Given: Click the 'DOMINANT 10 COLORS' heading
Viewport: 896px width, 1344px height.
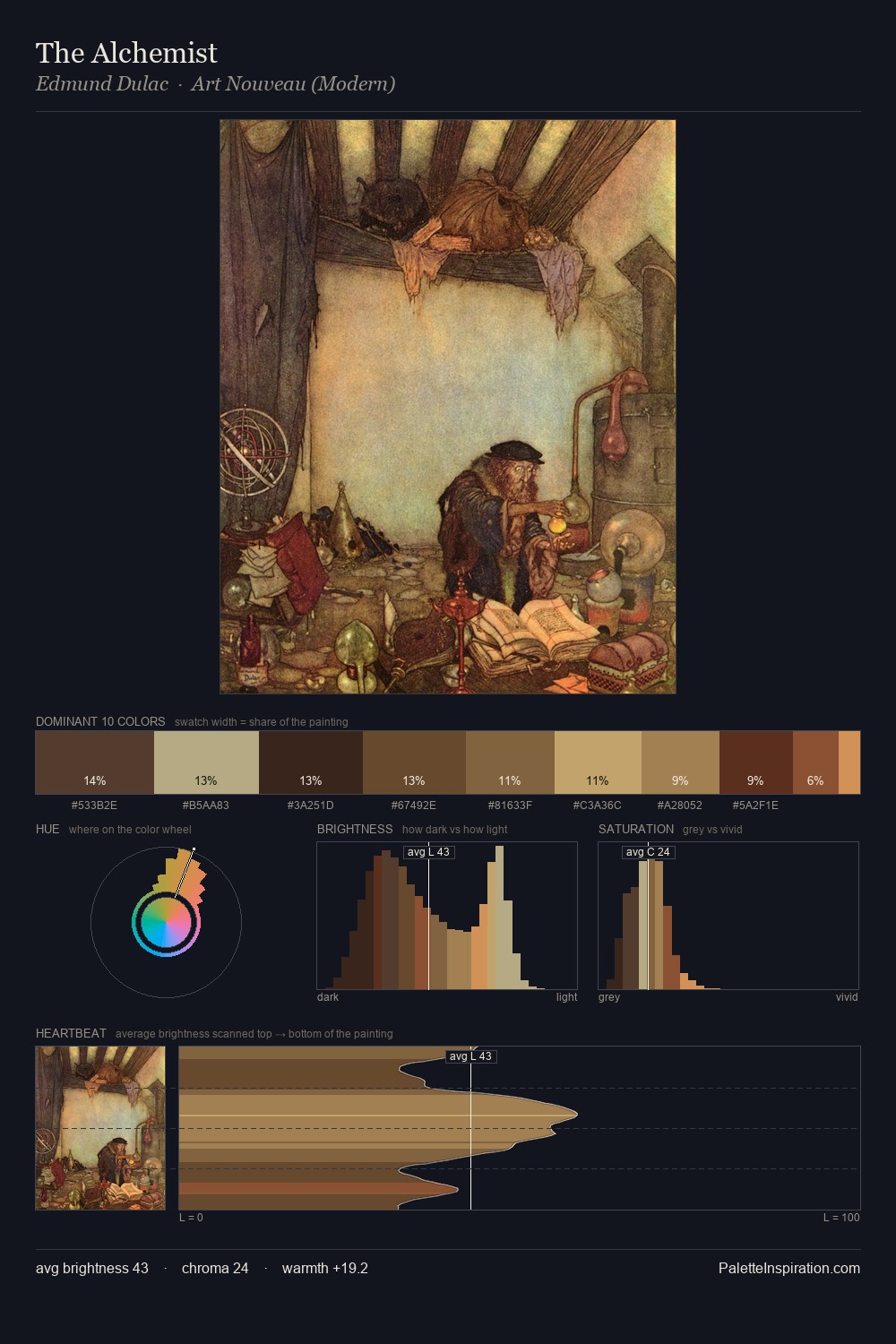Looking at the screenshot, I should pyautogui.click(x=100, y=721).
